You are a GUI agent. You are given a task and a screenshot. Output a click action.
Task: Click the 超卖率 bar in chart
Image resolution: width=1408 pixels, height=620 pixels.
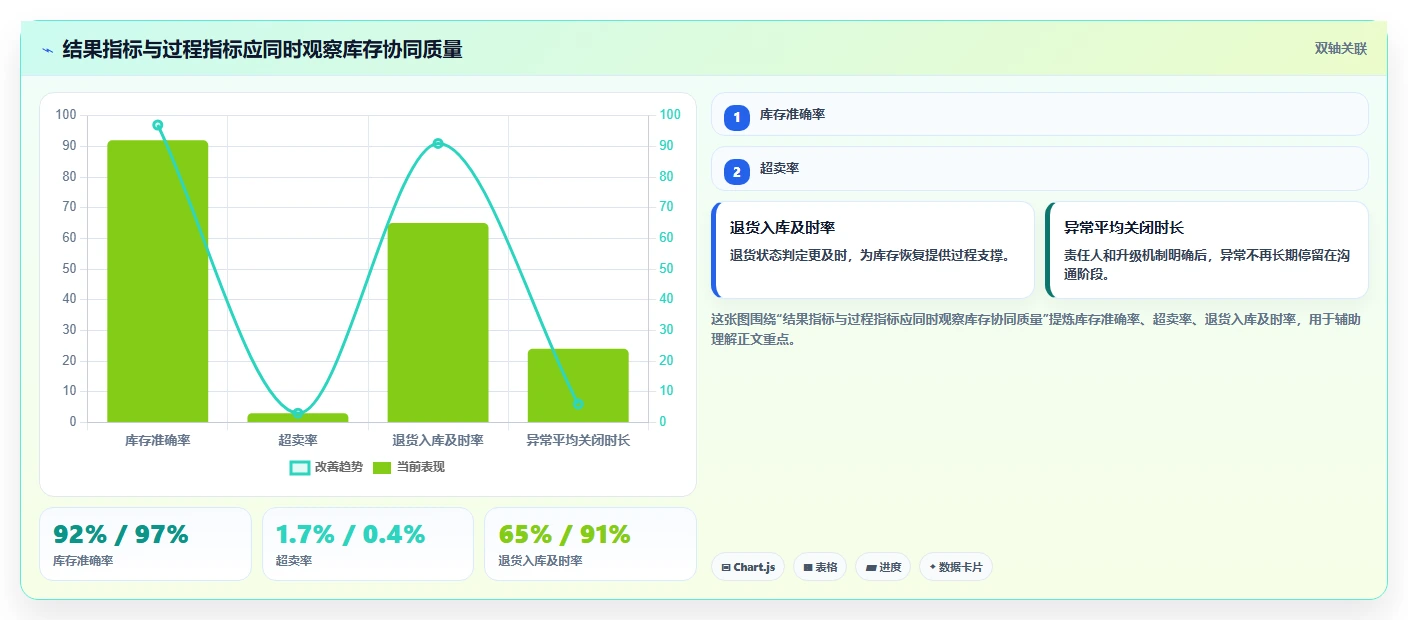click(298, 417)
